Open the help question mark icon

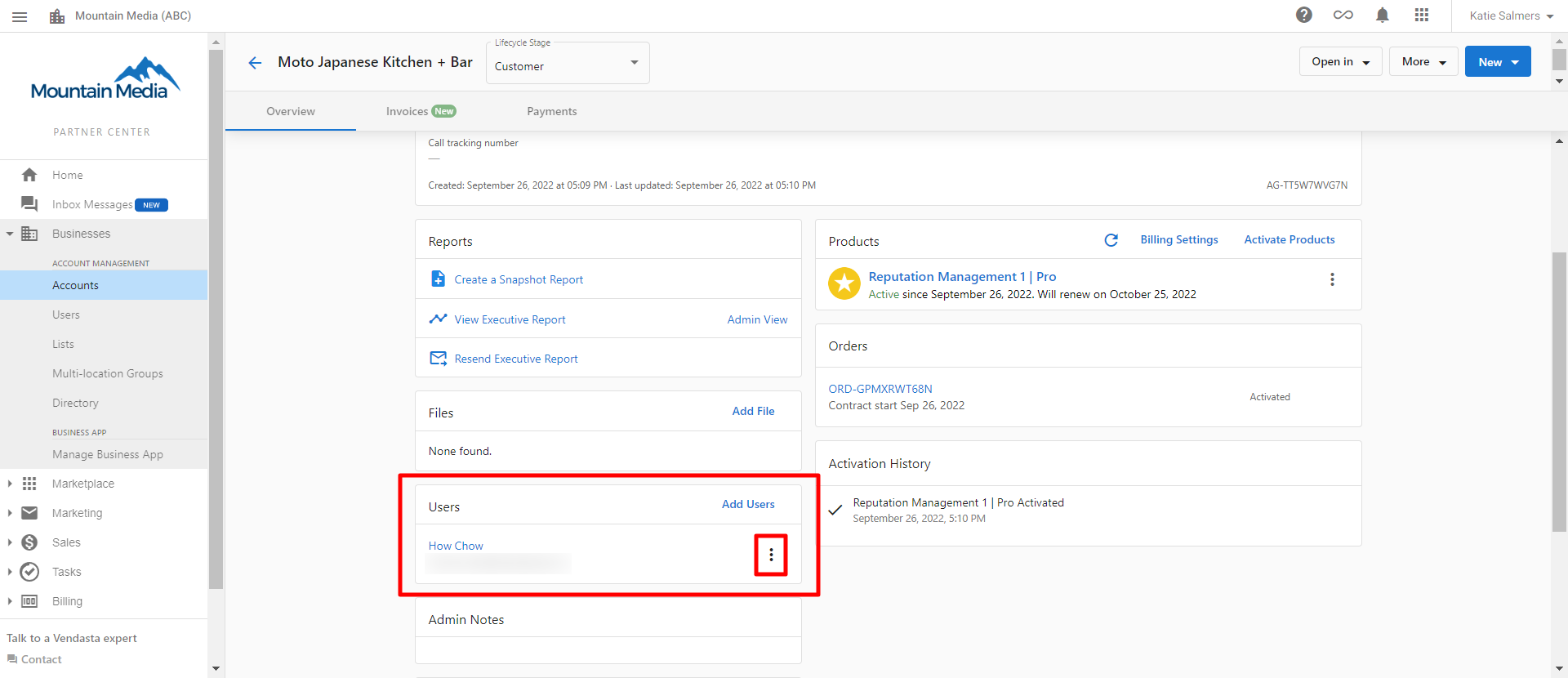pyautogui.click(x=1304, y=15)
